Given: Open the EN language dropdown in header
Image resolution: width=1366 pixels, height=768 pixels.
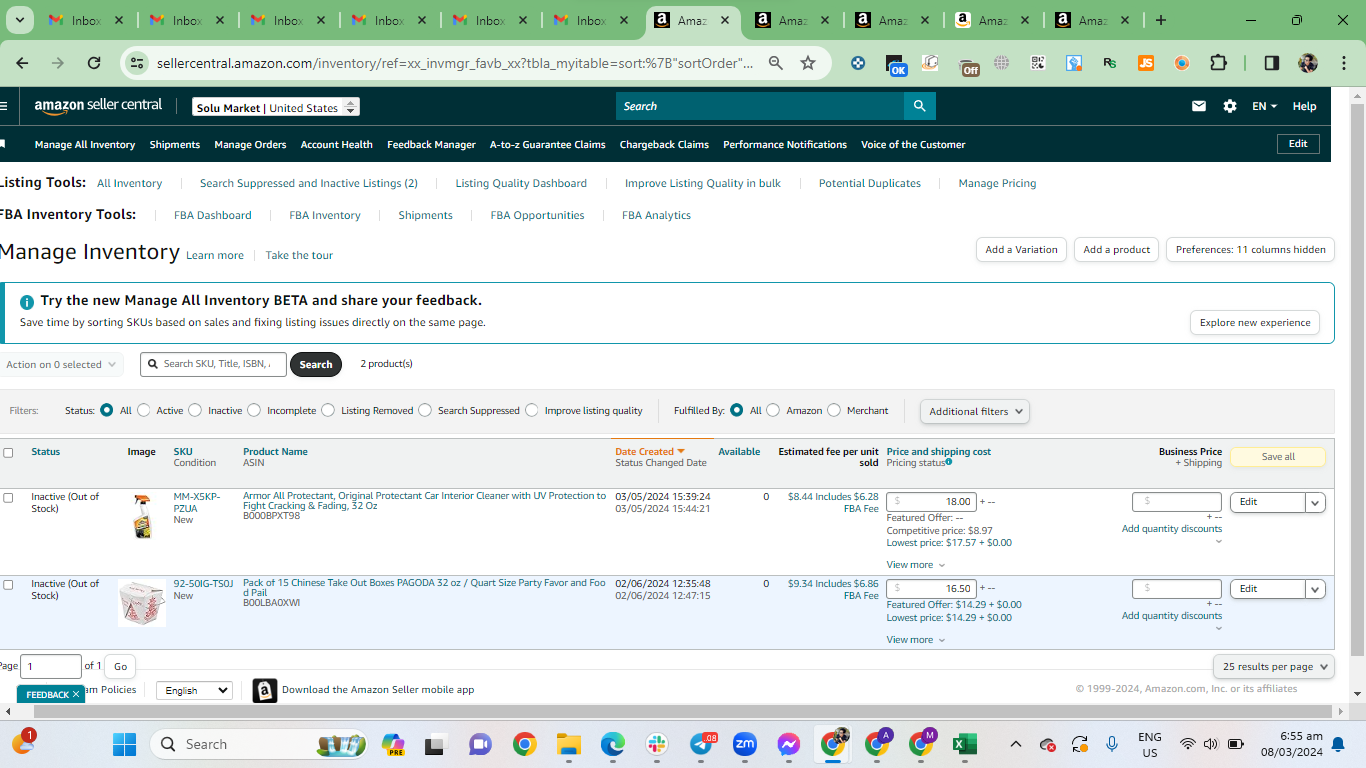Looking at the screenshot, I should pyautogui.click(x=1264, y=106).
